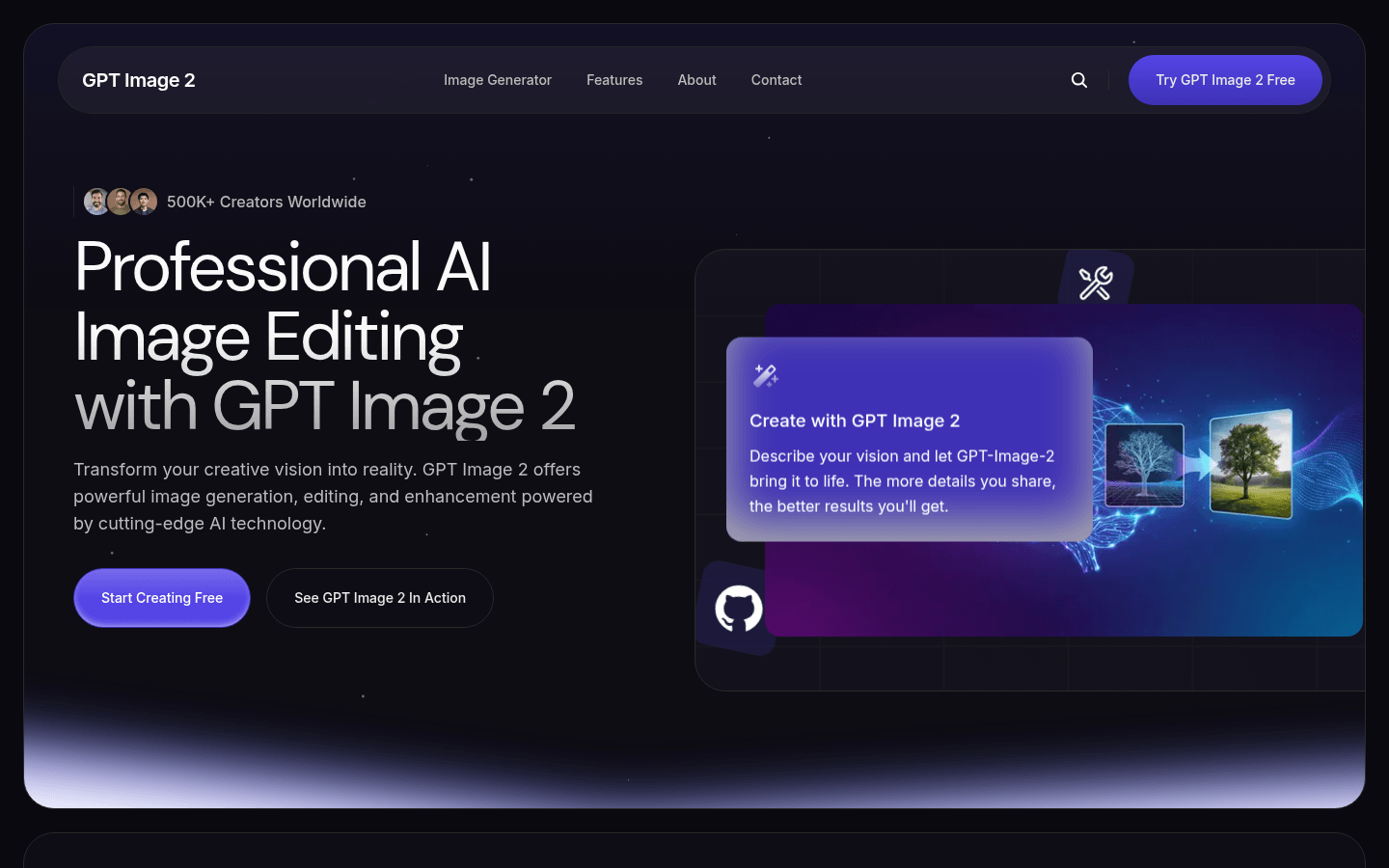Click Try GPT Image 2 Free
1389x868 pixels.
point(1225,80)
